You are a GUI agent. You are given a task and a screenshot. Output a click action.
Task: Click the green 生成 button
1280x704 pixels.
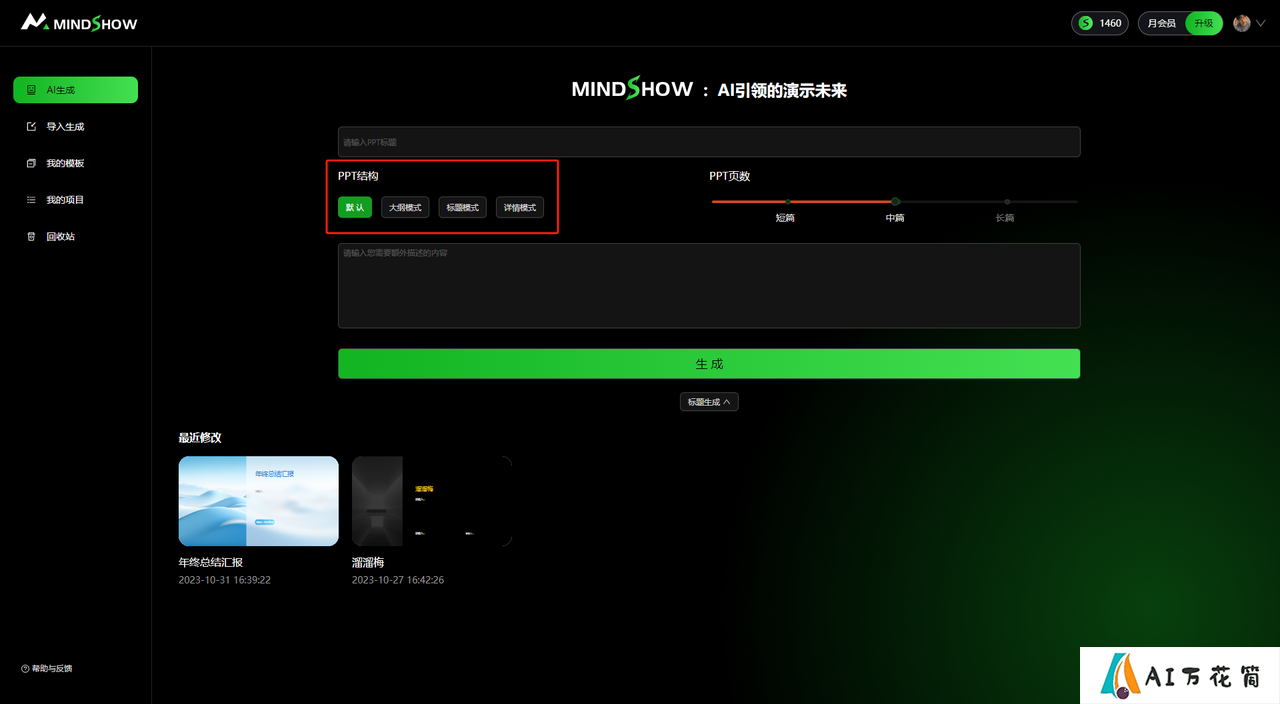(x=709, y=364)
